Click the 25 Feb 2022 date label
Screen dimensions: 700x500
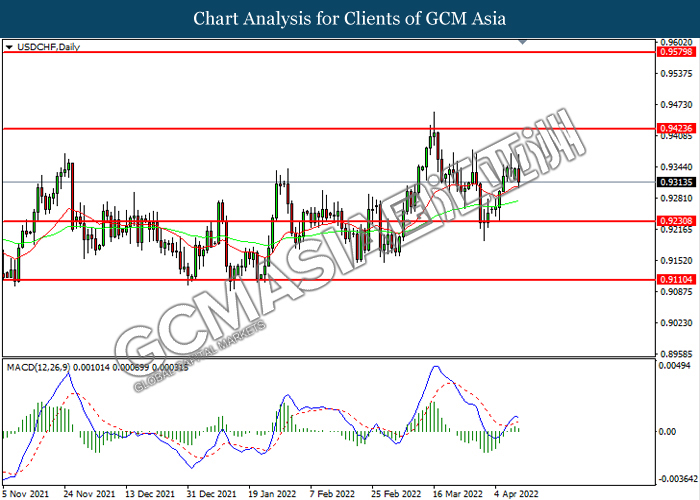[395, 493]
